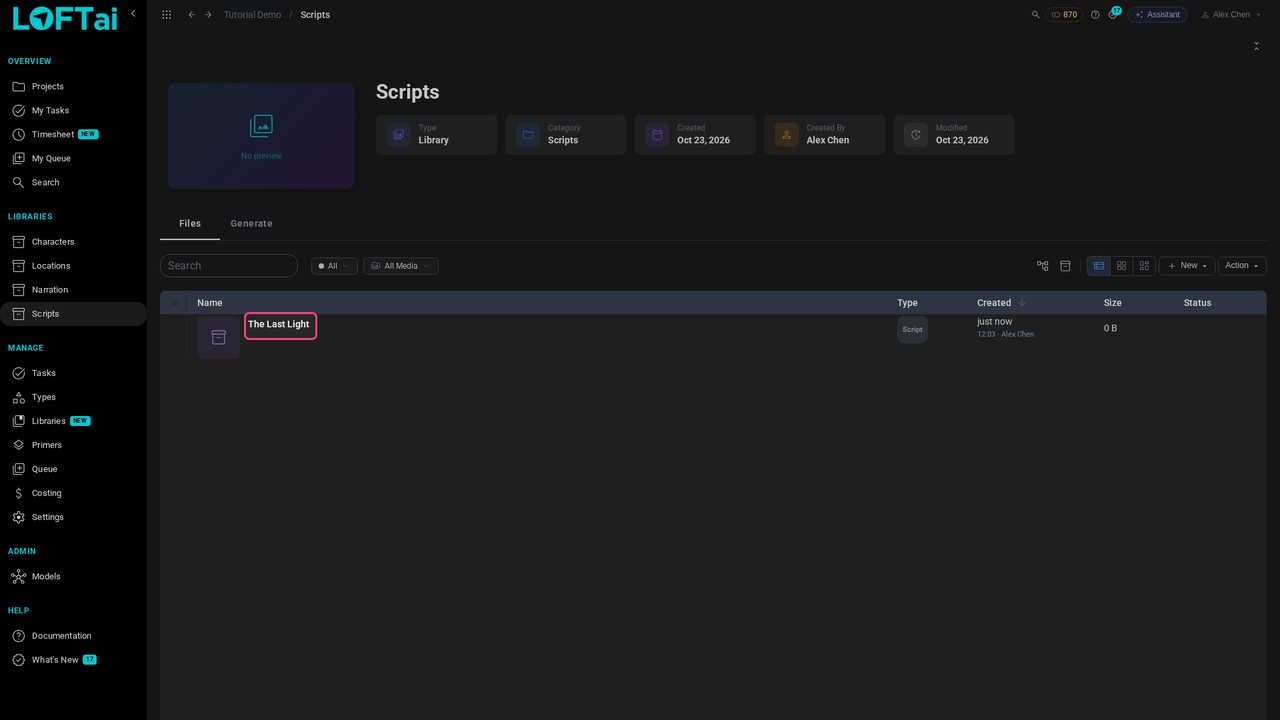
Task: Open the help question mark icon
Action: click(1095, 15)
